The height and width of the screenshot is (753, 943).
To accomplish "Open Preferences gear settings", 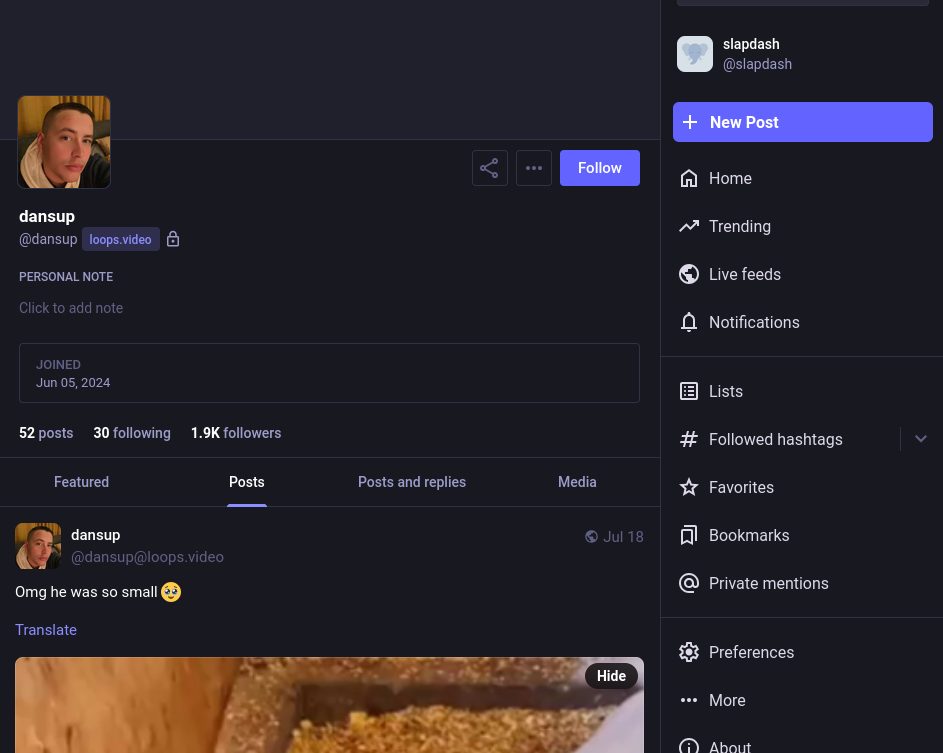I will pyautogui.click(x=689, y=653).
